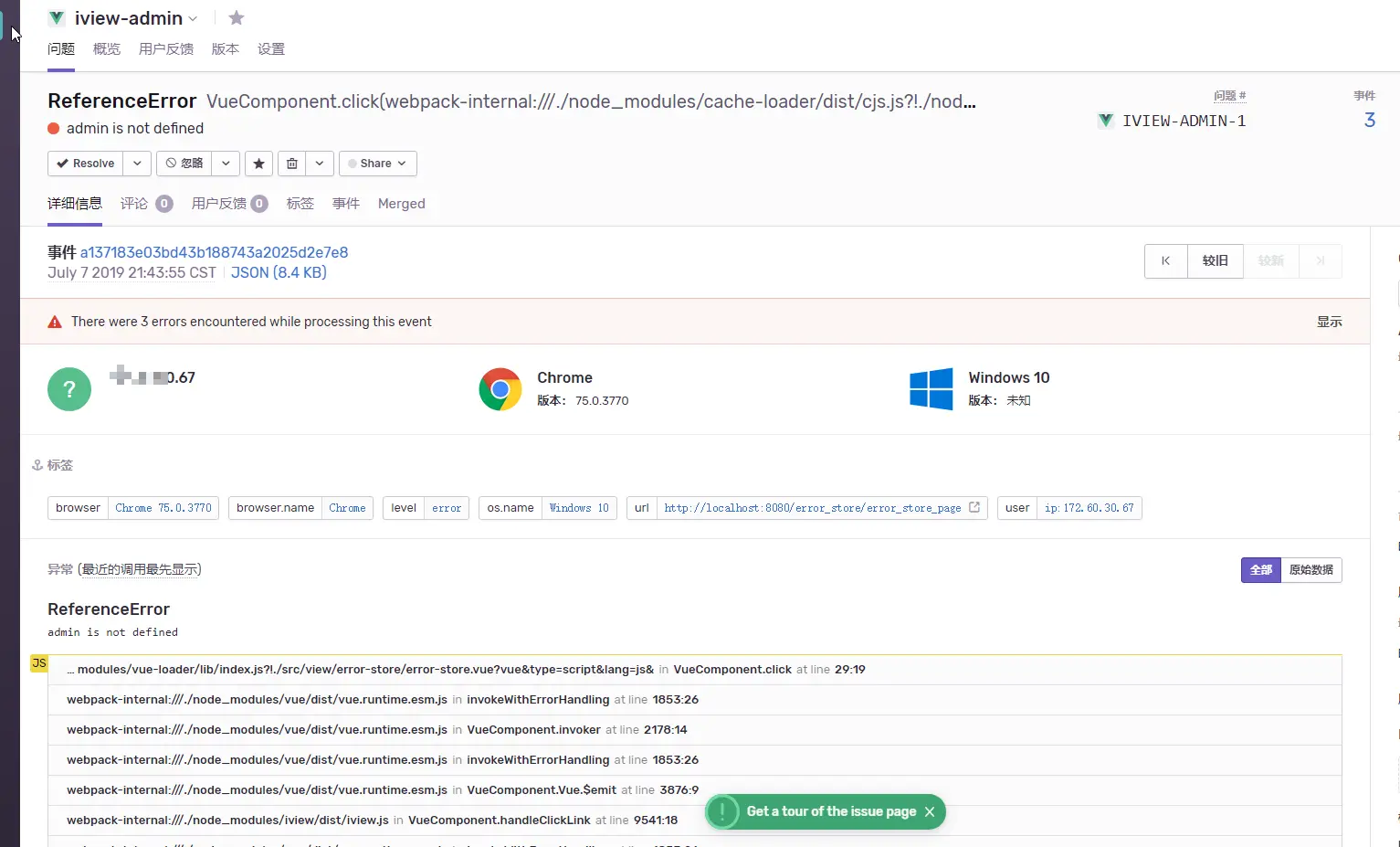
Task: Expand the 忽略 options dropdown arrow
Action: (x=226, y=164)
